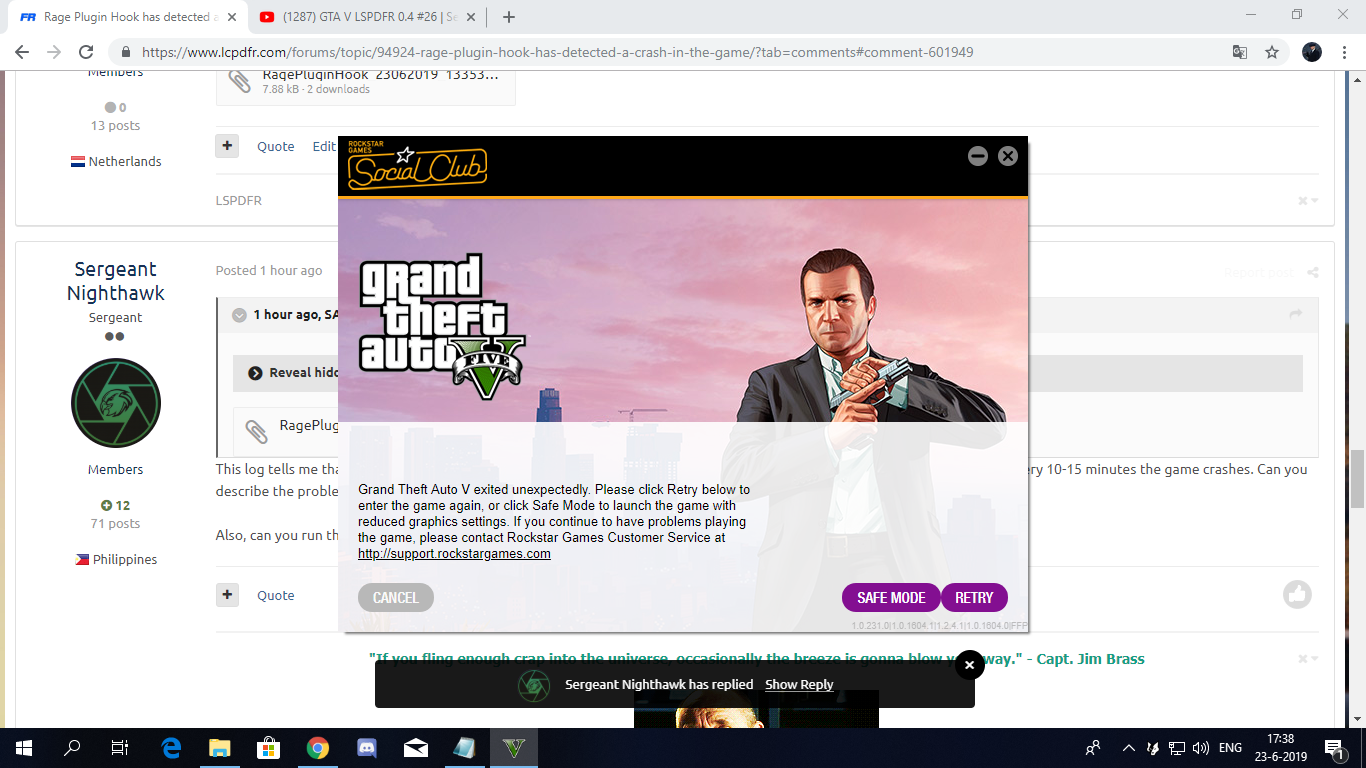Click the 'Posted 1 hour ago' timestamp
The height and width of the screenshot is (768, 1366).
(x=269, y=270)
